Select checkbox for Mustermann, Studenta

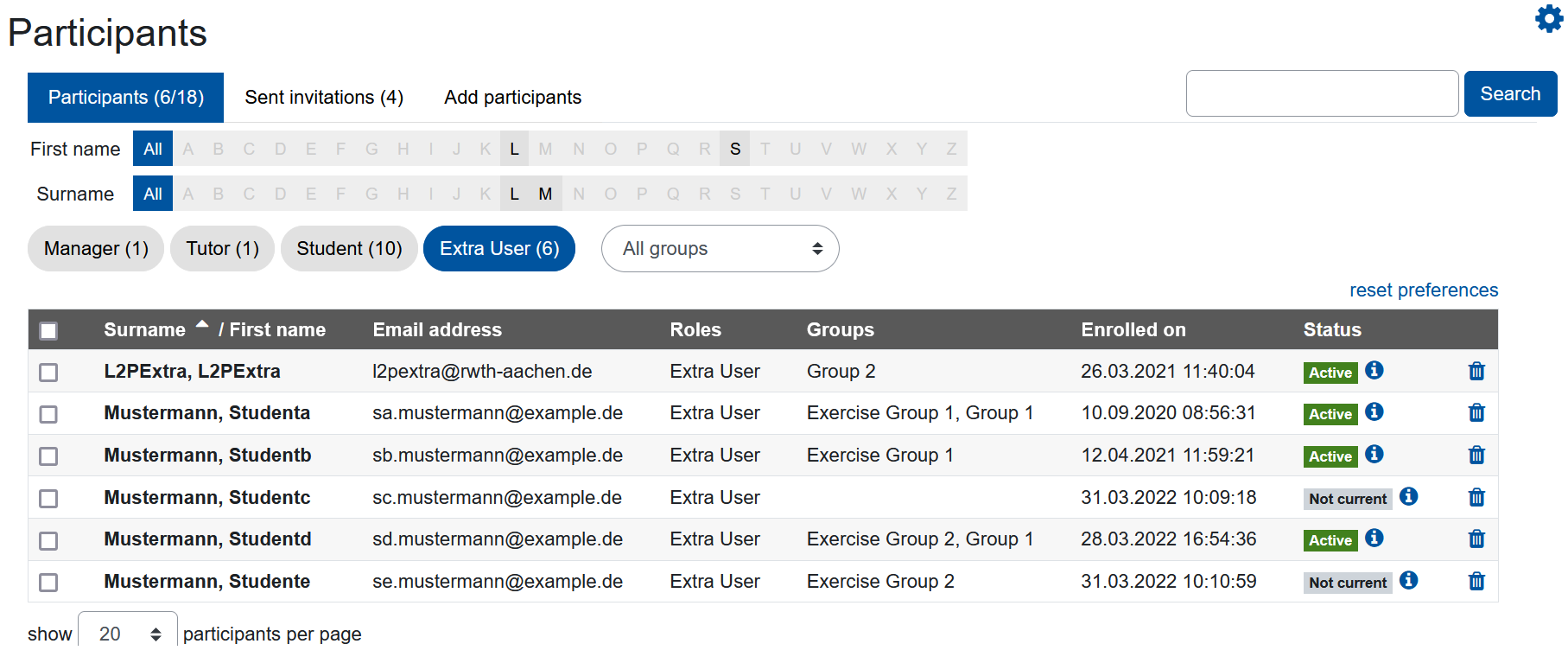point(49,414)
